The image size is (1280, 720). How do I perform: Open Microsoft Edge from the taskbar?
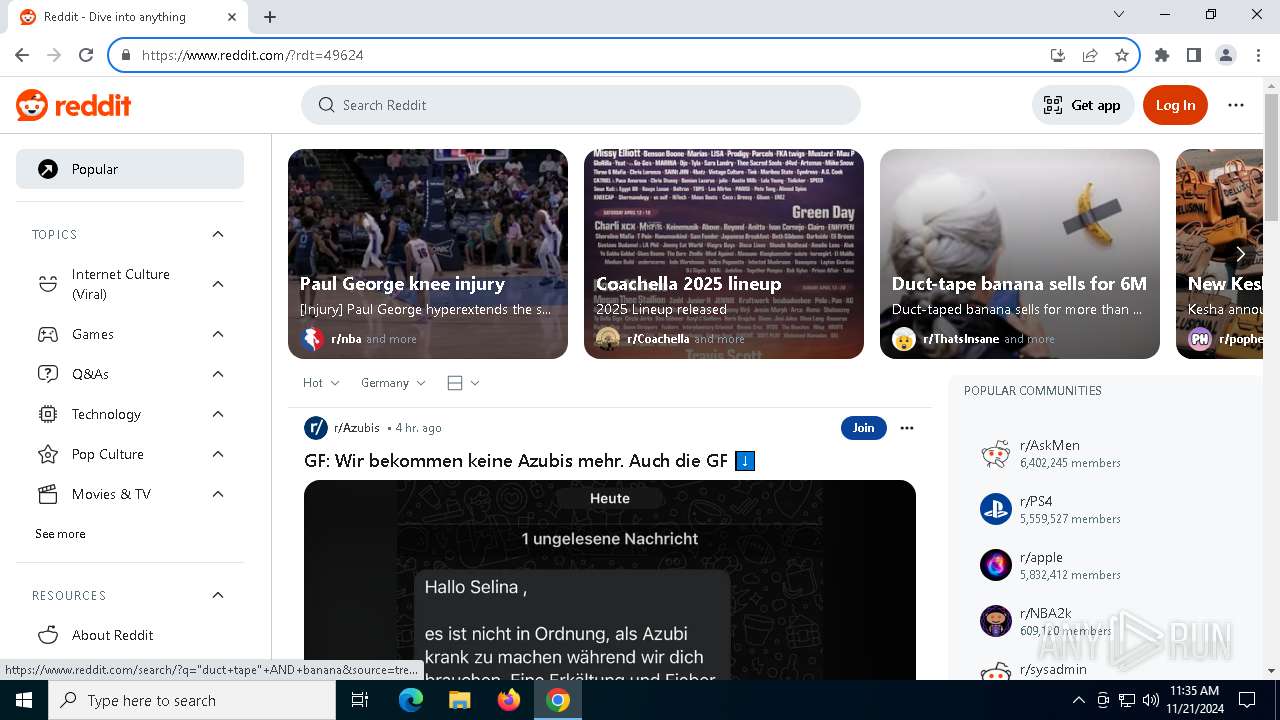(x=411, y=700)
